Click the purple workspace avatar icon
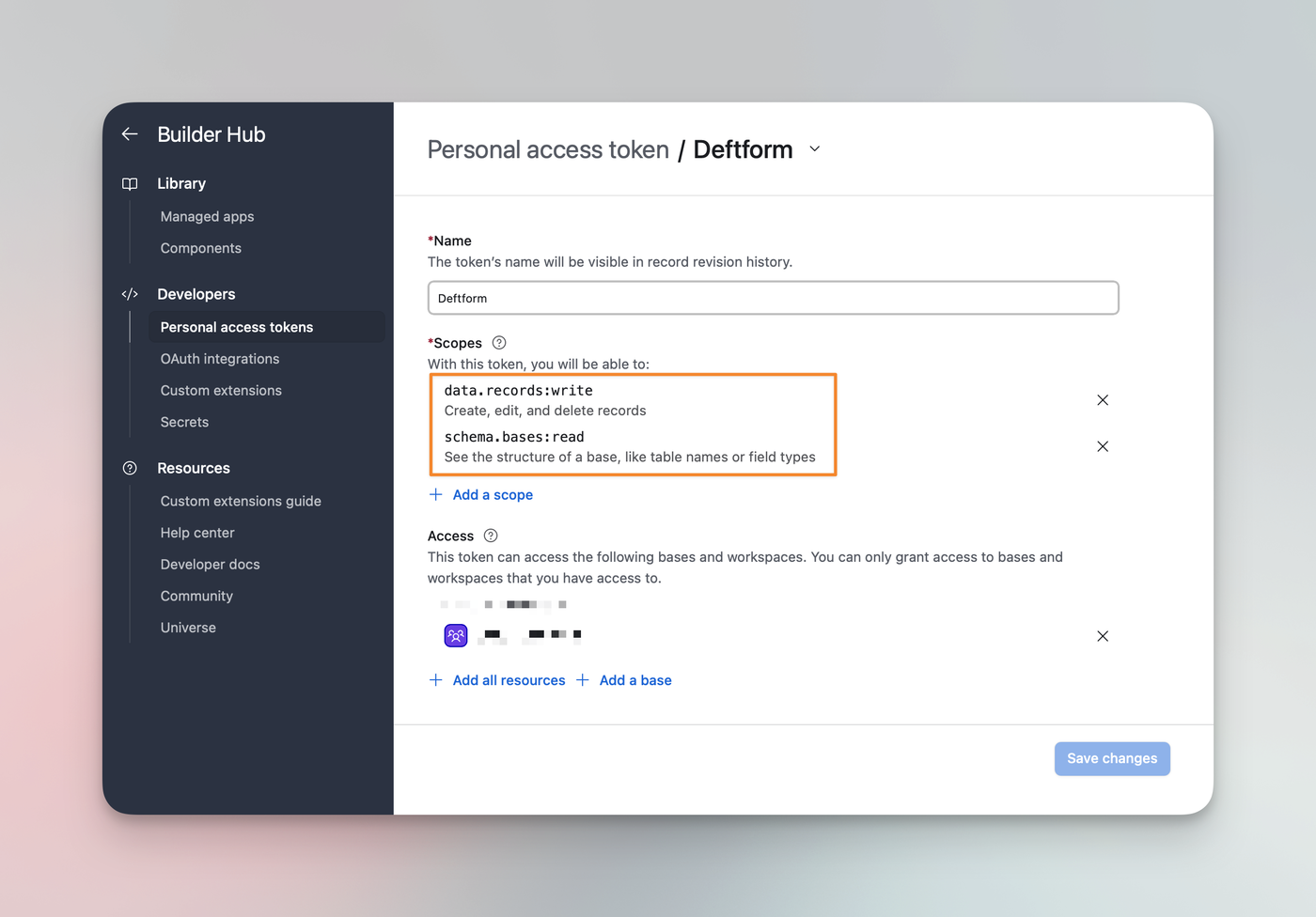 (x=456, y=636)
